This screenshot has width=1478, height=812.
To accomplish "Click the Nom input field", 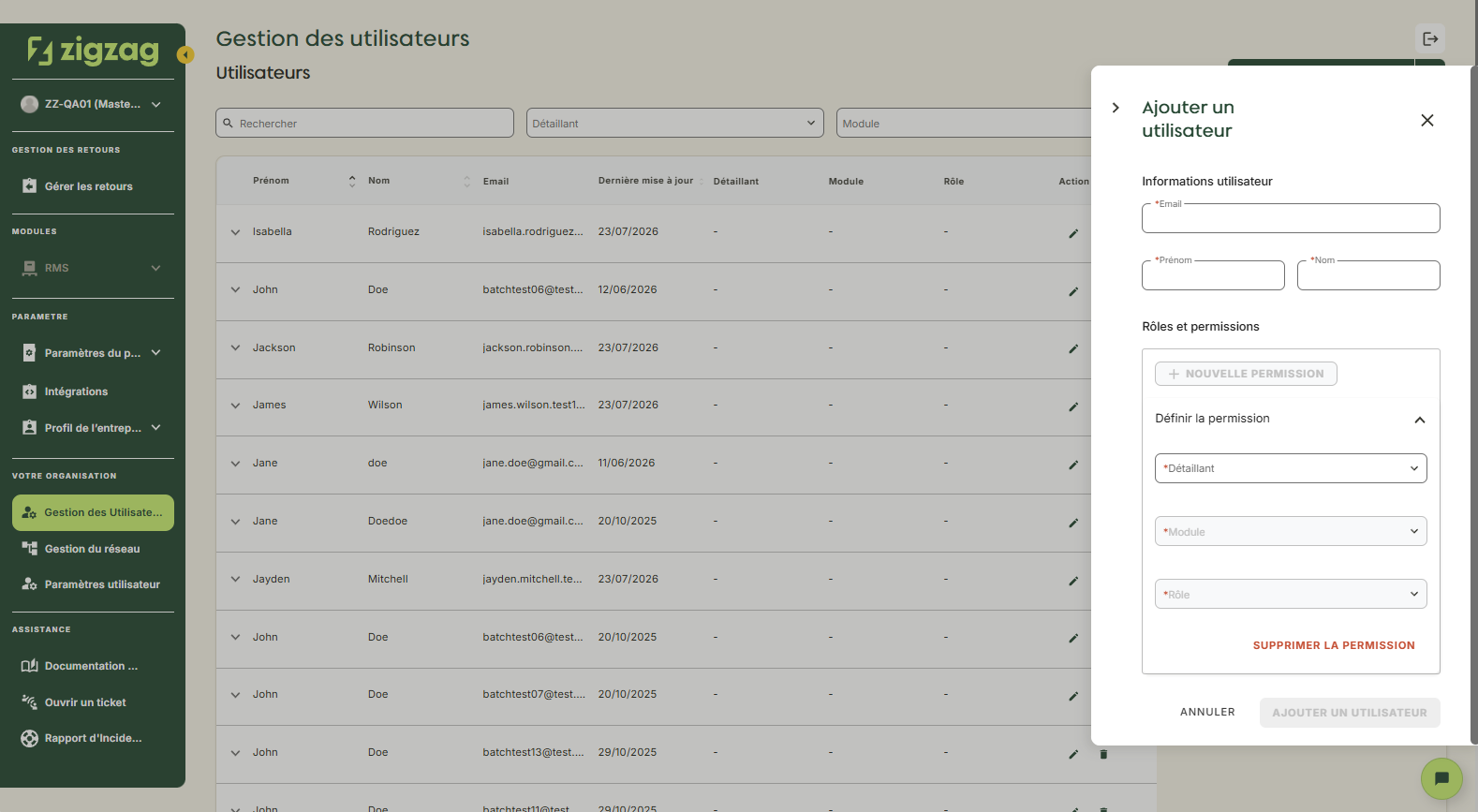I will [x=1368, y=275].
